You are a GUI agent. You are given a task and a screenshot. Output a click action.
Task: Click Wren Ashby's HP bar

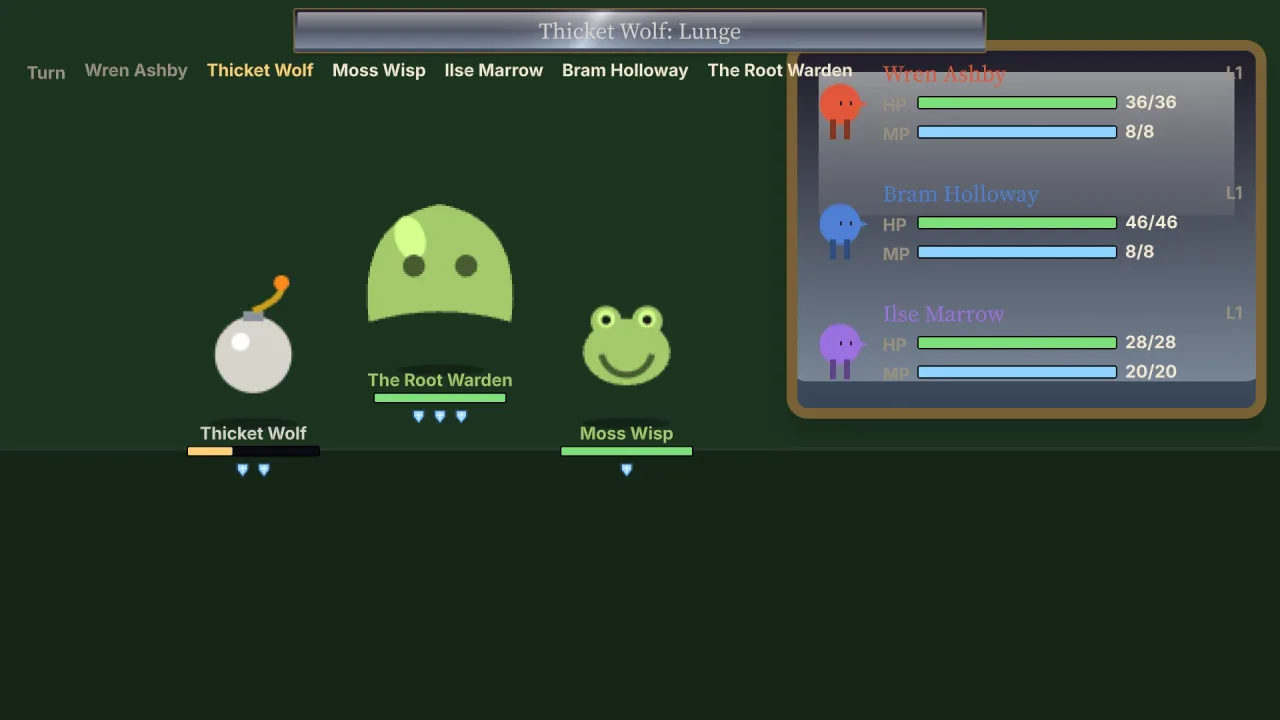tap(1017, 103)
